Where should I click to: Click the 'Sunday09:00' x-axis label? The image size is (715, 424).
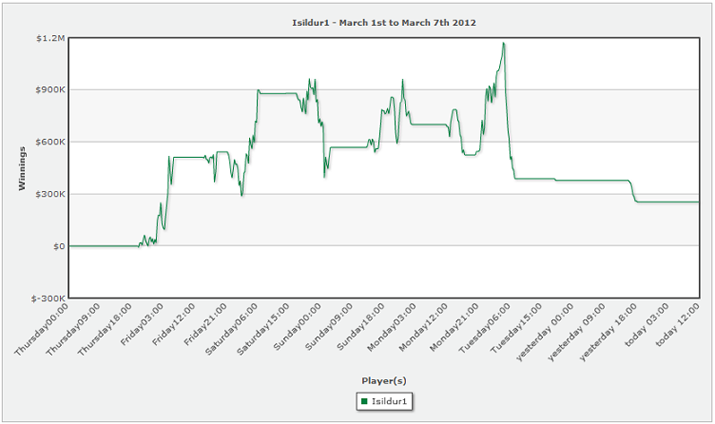[329, 326]
